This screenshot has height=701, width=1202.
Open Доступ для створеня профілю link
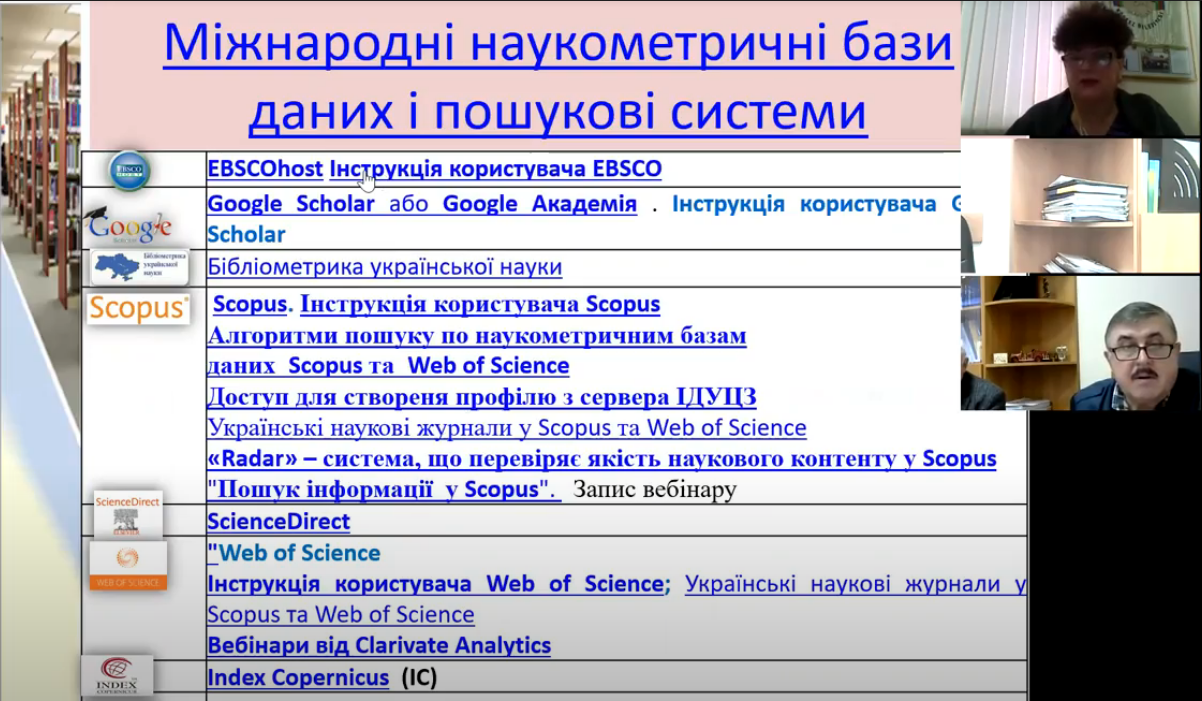pos(481,397)
